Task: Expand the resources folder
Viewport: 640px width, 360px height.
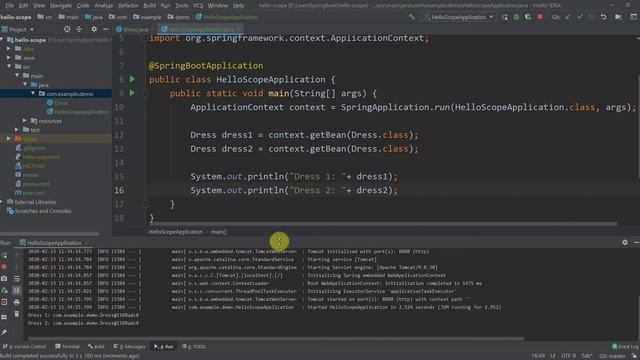Action: tap(25, 121)
